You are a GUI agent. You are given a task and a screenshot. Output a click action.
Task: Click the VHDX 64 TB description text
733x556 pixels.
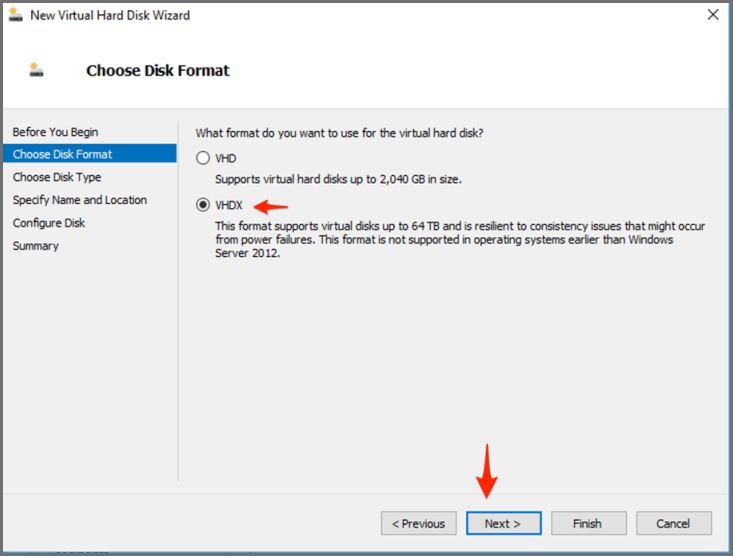pyautogui.click(x=460, y=239)
